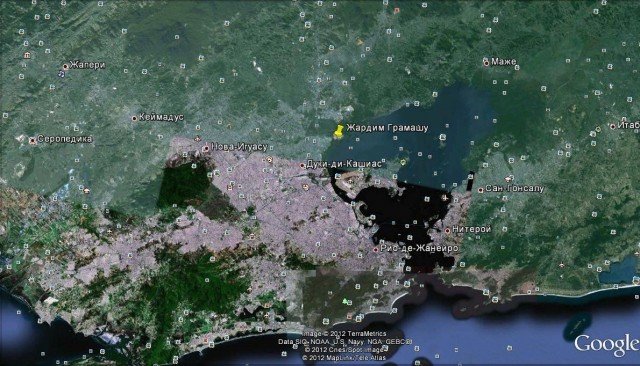Select the partially visible Итаб city marker
Screen dimensions: 640x366
pyautogui.click(x=613, y=126)
